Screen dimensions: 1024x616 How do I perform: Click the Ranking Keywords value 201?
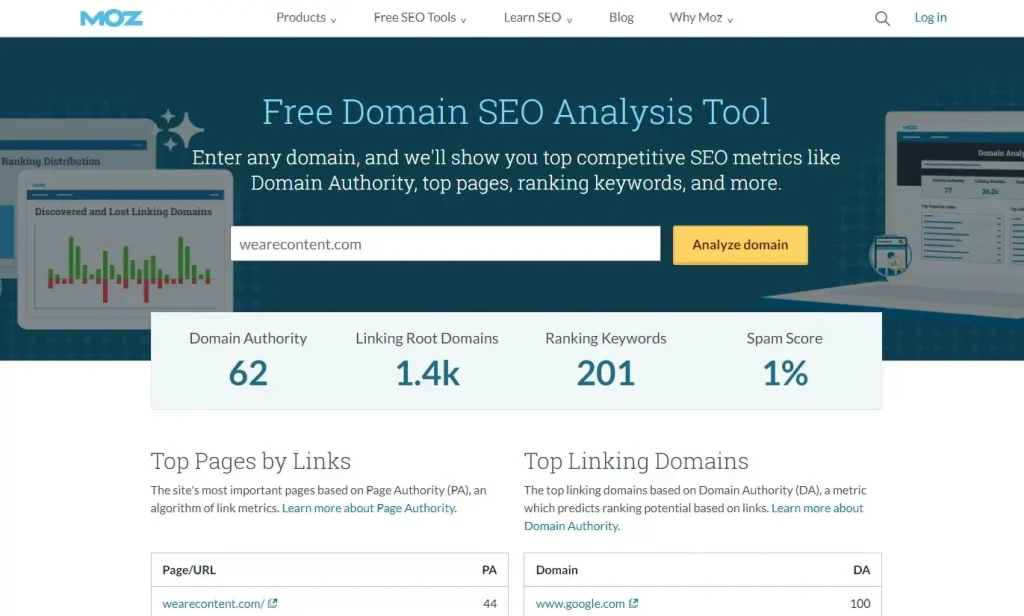click(x=605, y=374)
